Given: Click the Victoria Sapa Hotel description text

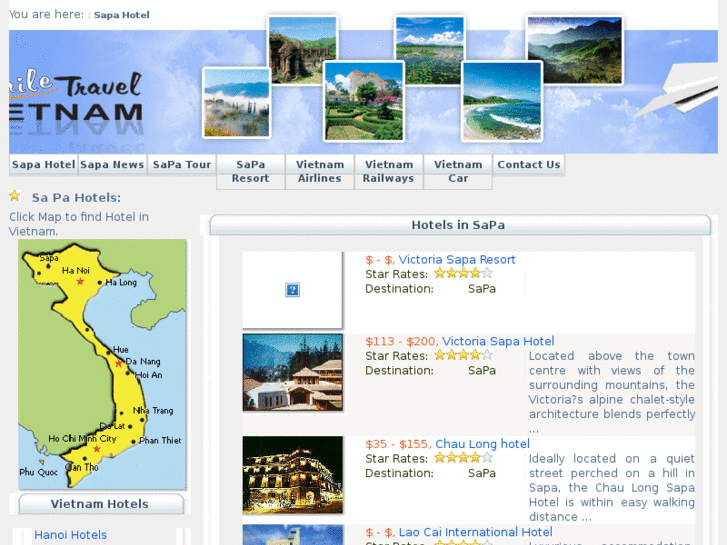Looking at the screenshot, I should click(612, 392).
